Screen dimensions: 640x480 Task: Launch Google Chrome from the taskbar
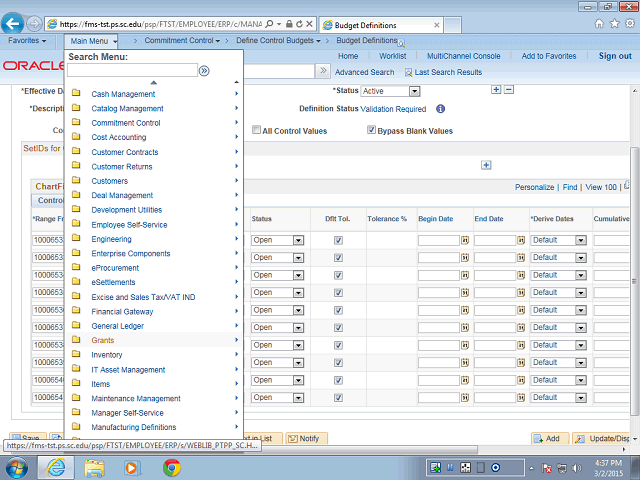tap(172, 467)
